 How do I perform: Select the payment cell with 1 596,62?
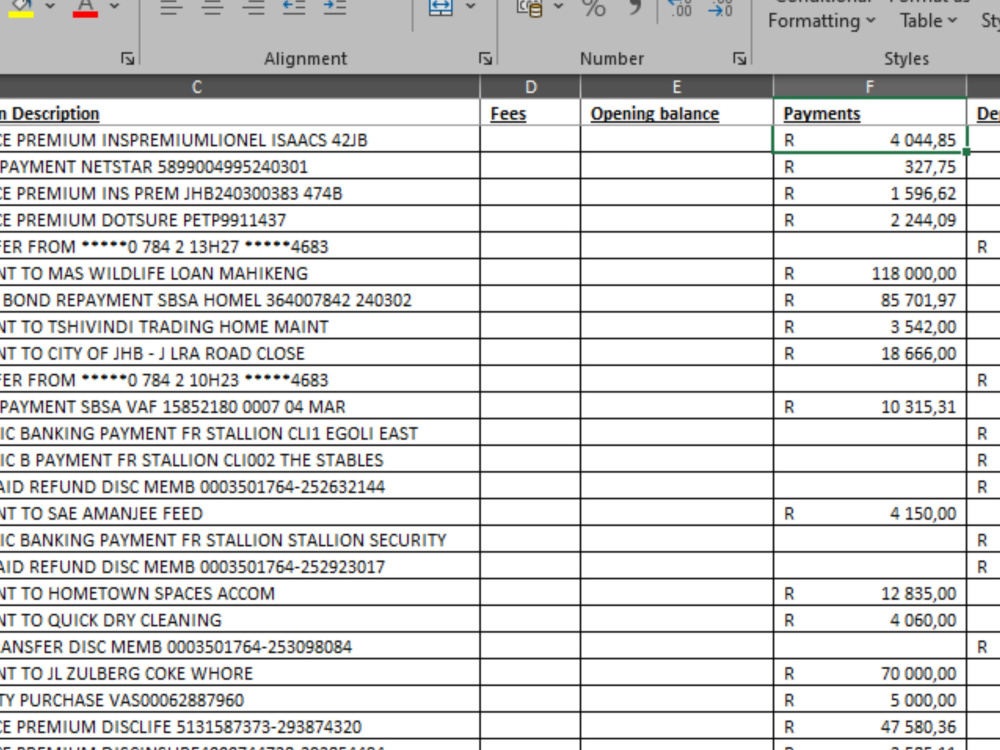pos(870,193)
